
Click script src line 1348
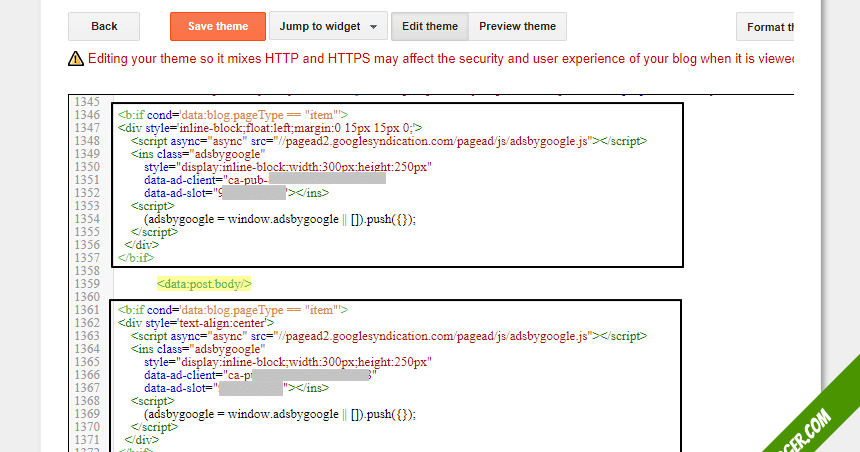[x=389, y=141]
